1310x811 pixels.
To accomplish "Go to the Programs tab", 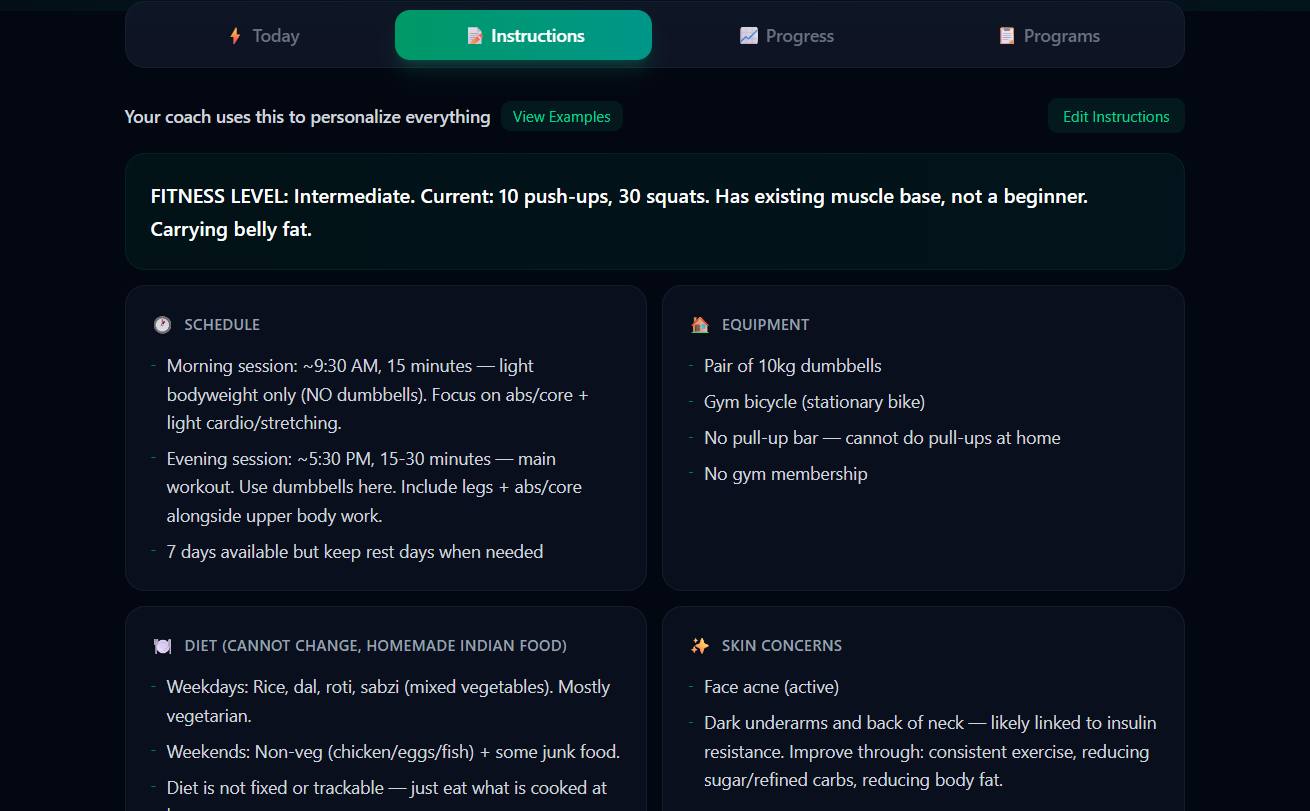I will (1048, 36).
